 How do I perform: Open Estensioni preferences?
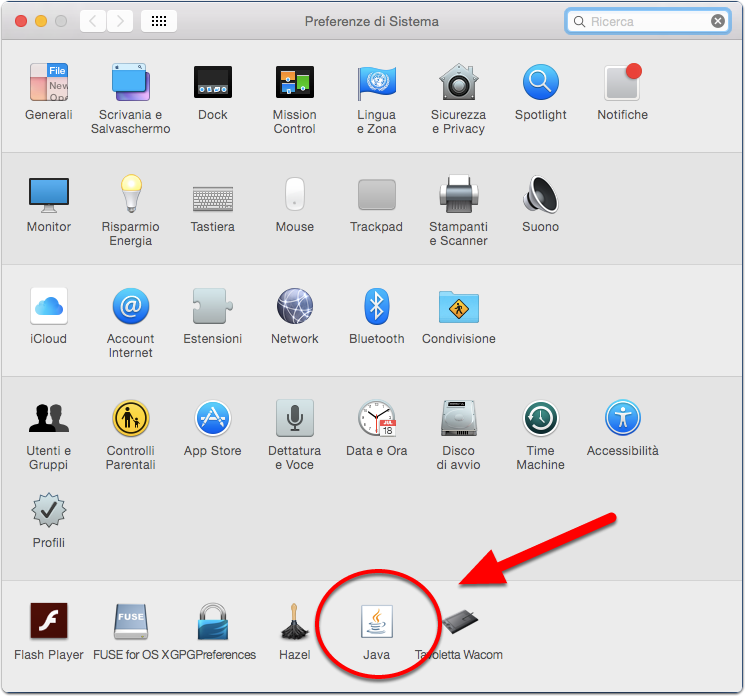coord(213,306)
